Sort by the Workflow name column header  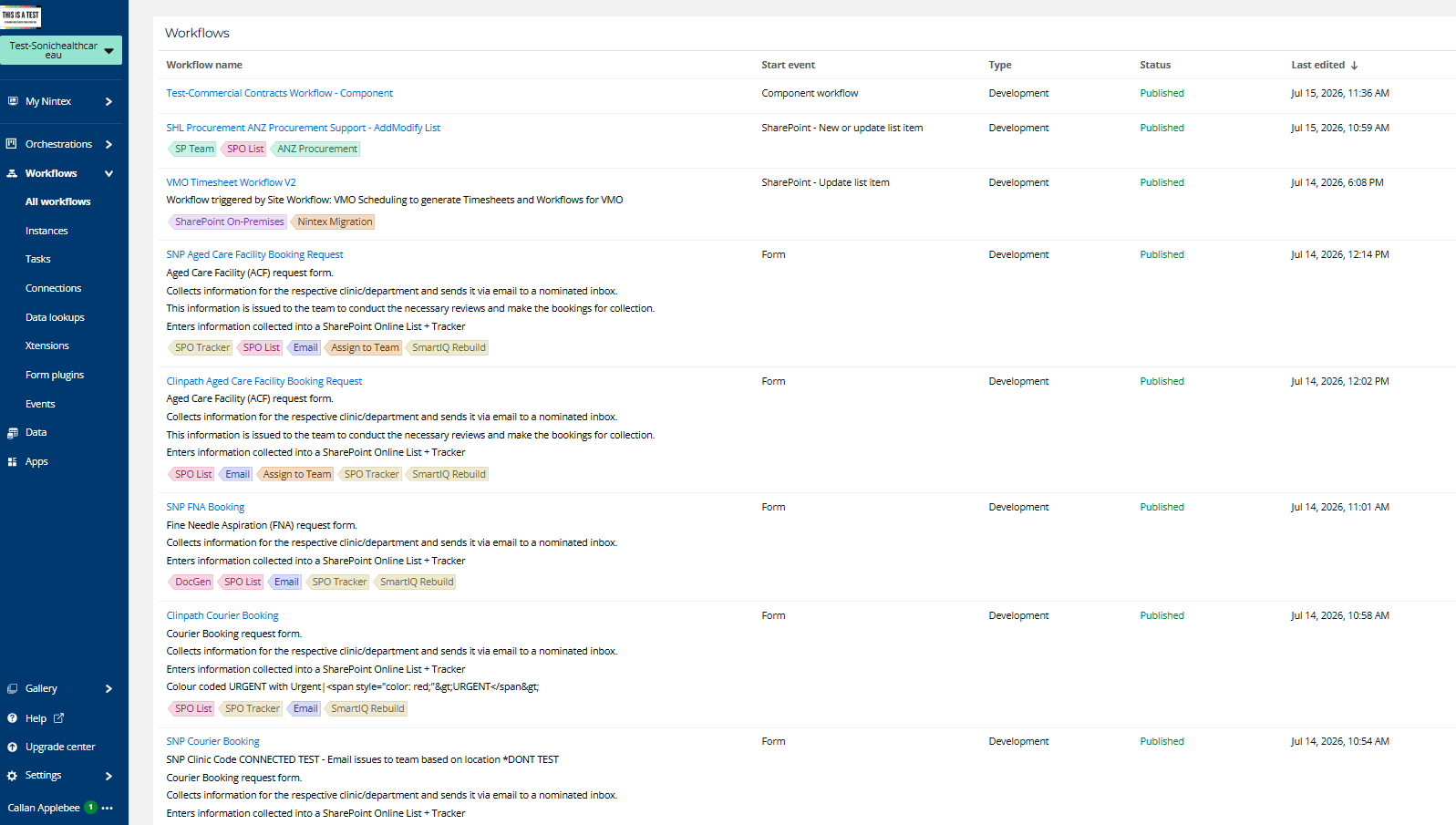204,66
